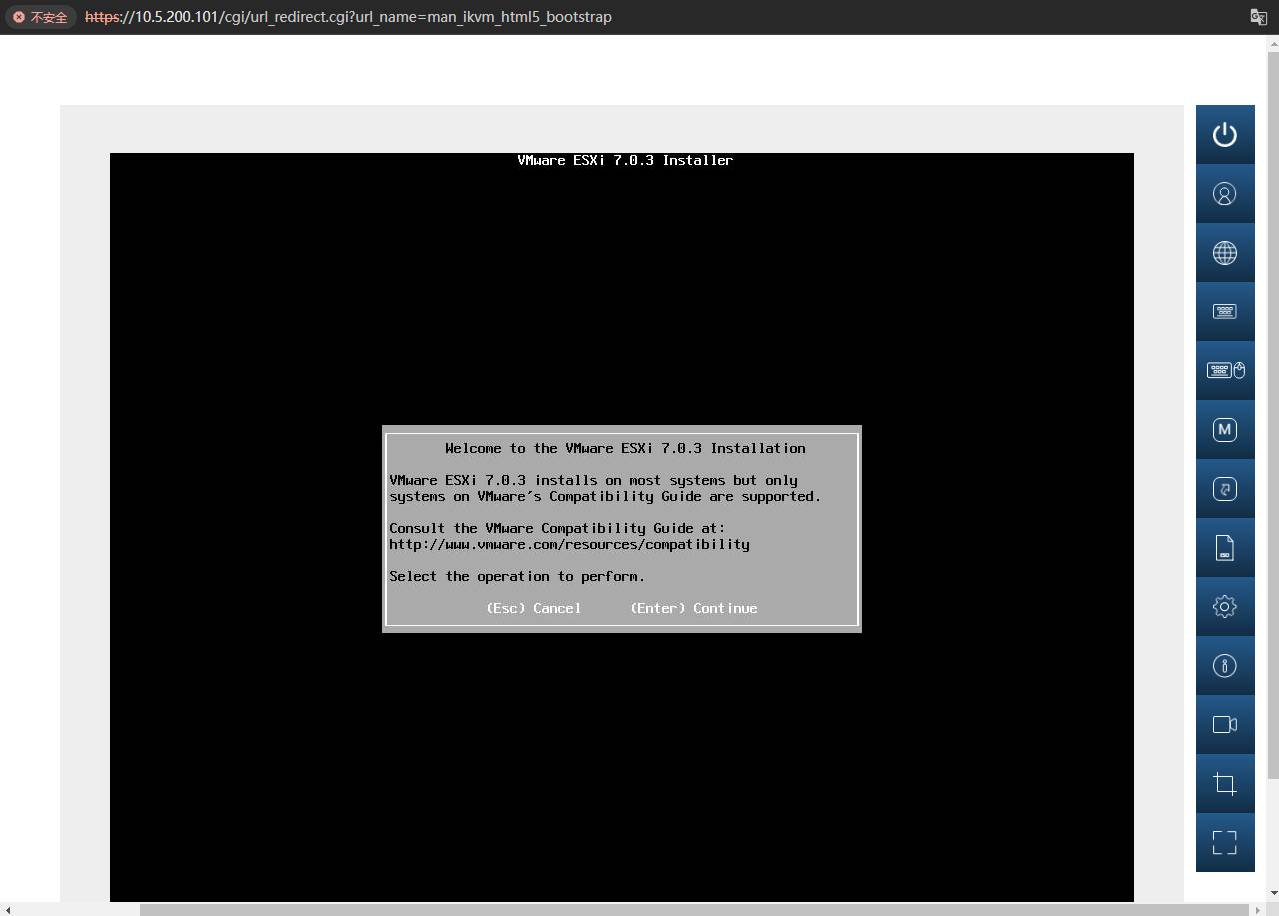Click the (Esc) Cancel option

(533, 608)
